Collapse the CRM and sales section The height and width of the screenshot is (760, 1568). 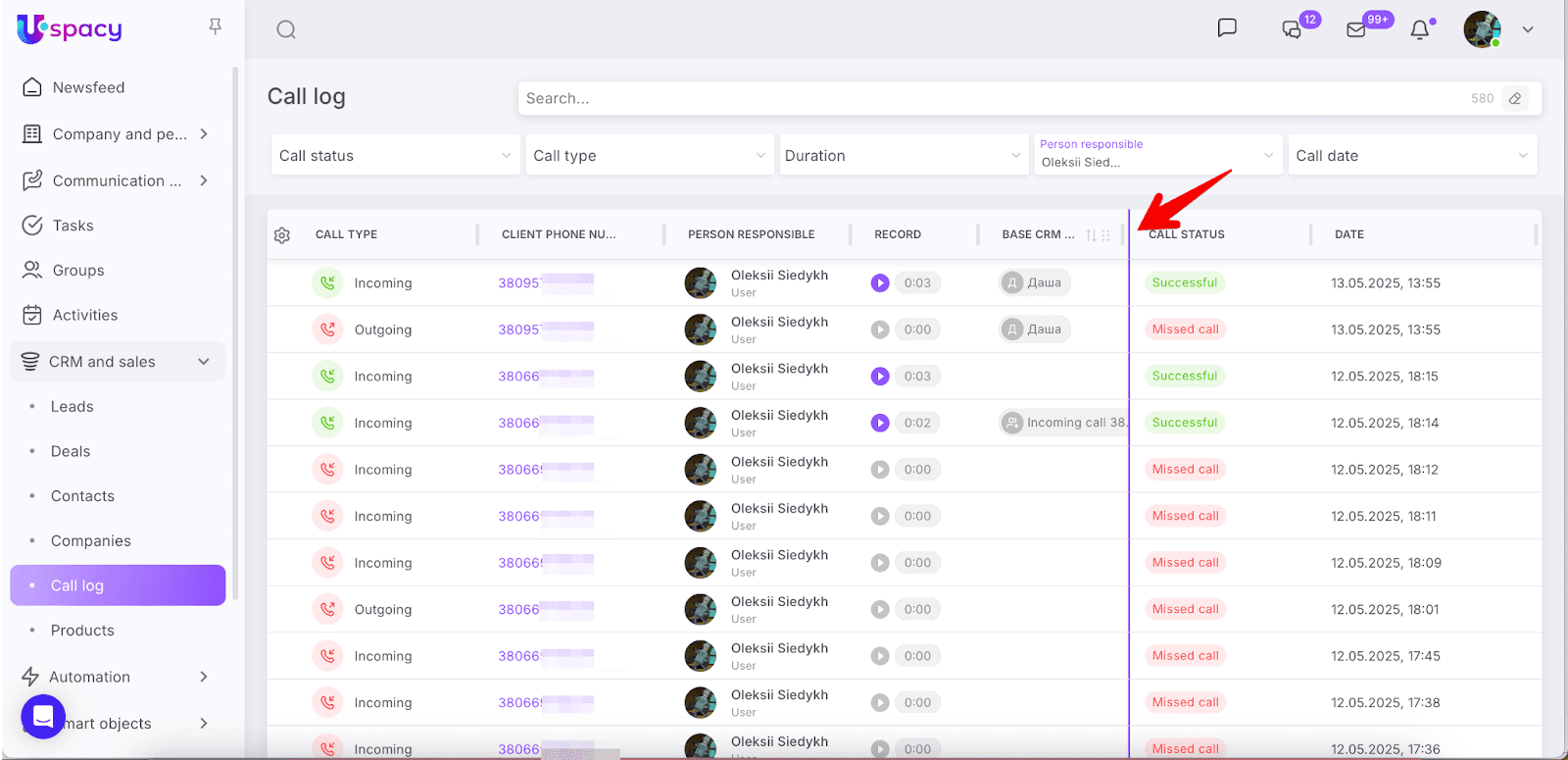tap(204, 362)
